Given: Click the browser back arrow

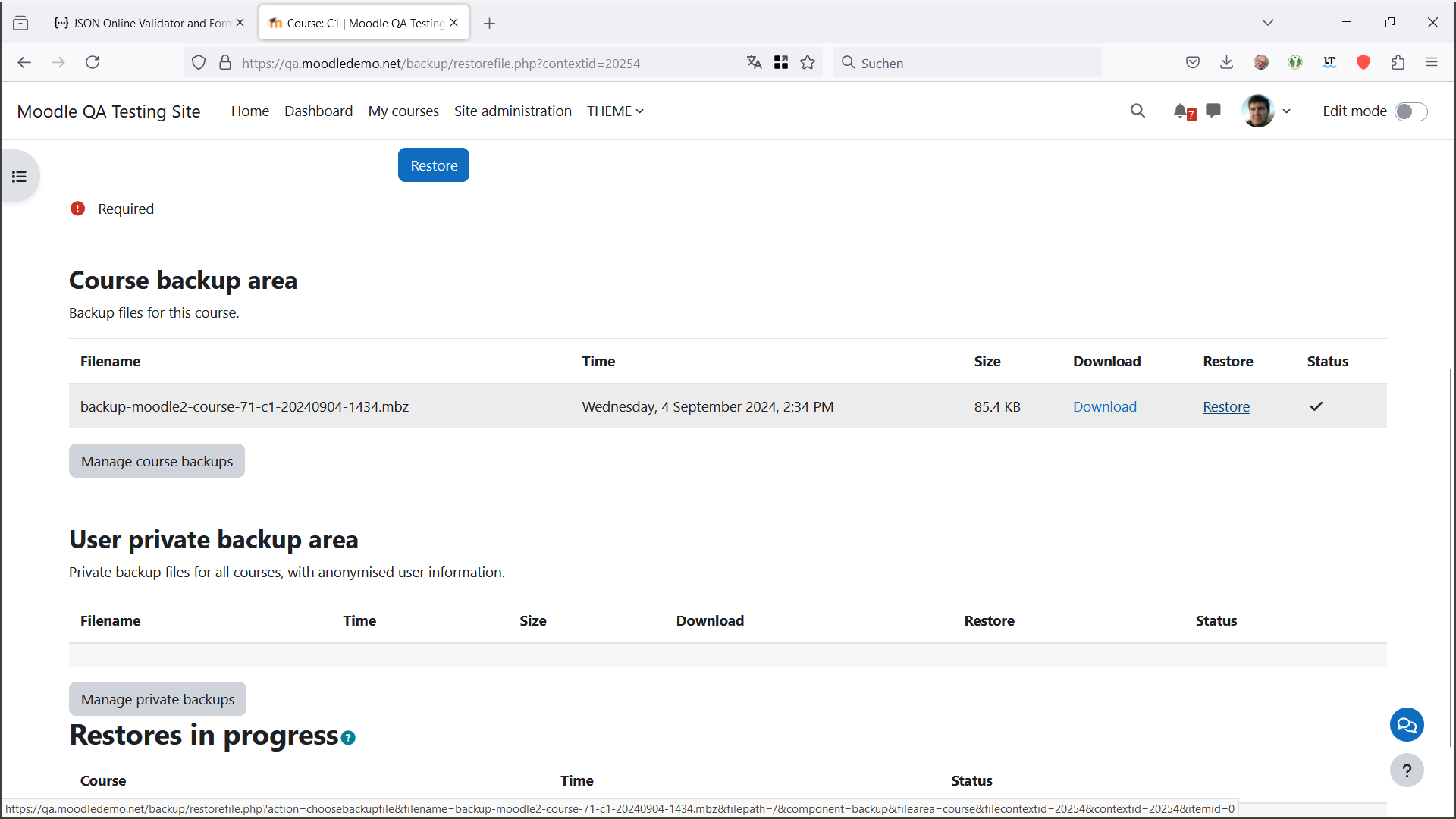Looking at the screenshot, I should tap(24, 63).
